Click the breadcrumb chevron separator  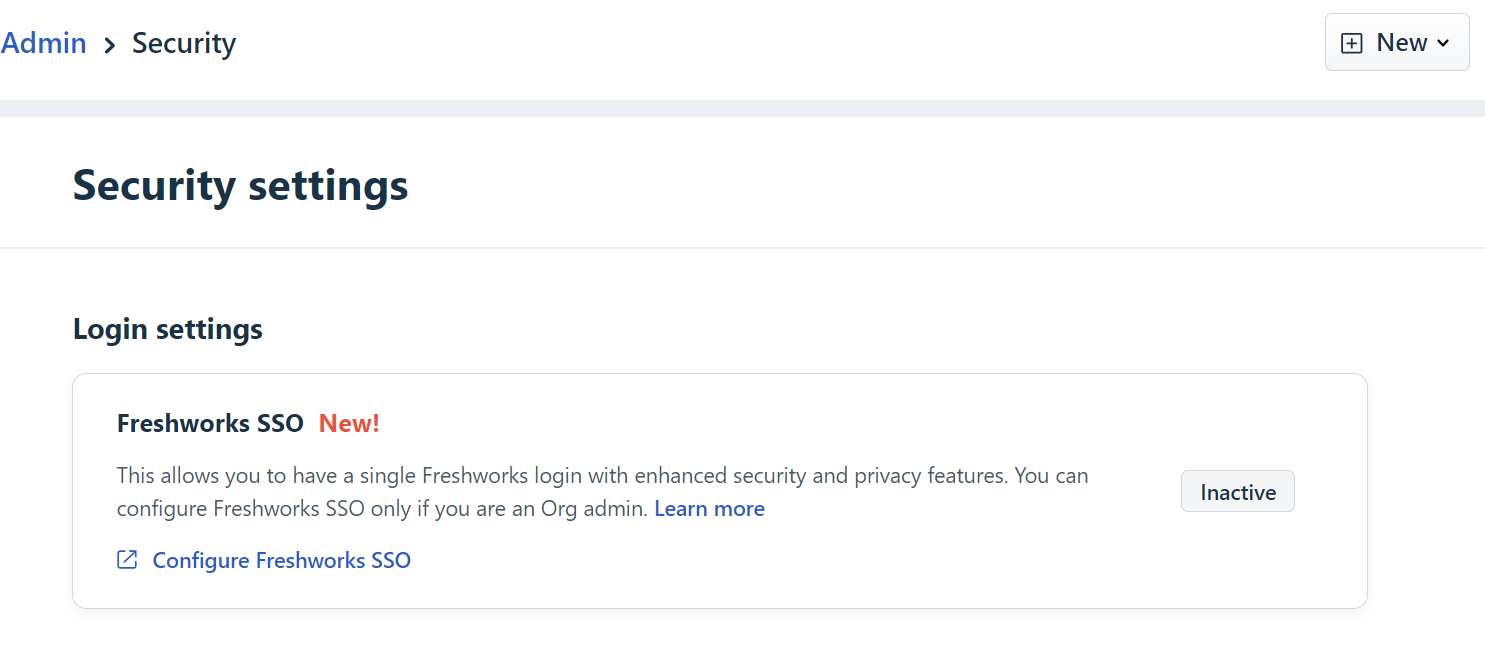(x=110, y=45)
